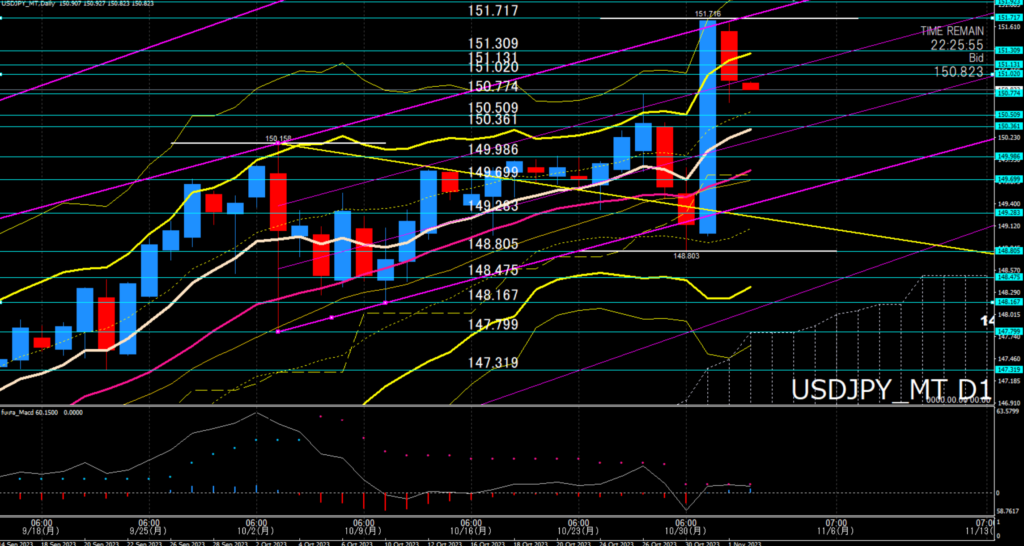The height and width of the screenshot is (546, 1024).
Task: Click the large 148.475 level label
Action: click(493, 270)
